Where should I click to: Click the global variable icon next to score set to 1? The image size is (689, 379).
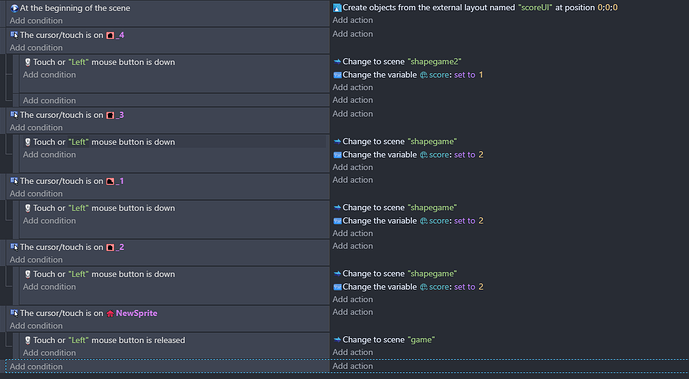point(424,75)
